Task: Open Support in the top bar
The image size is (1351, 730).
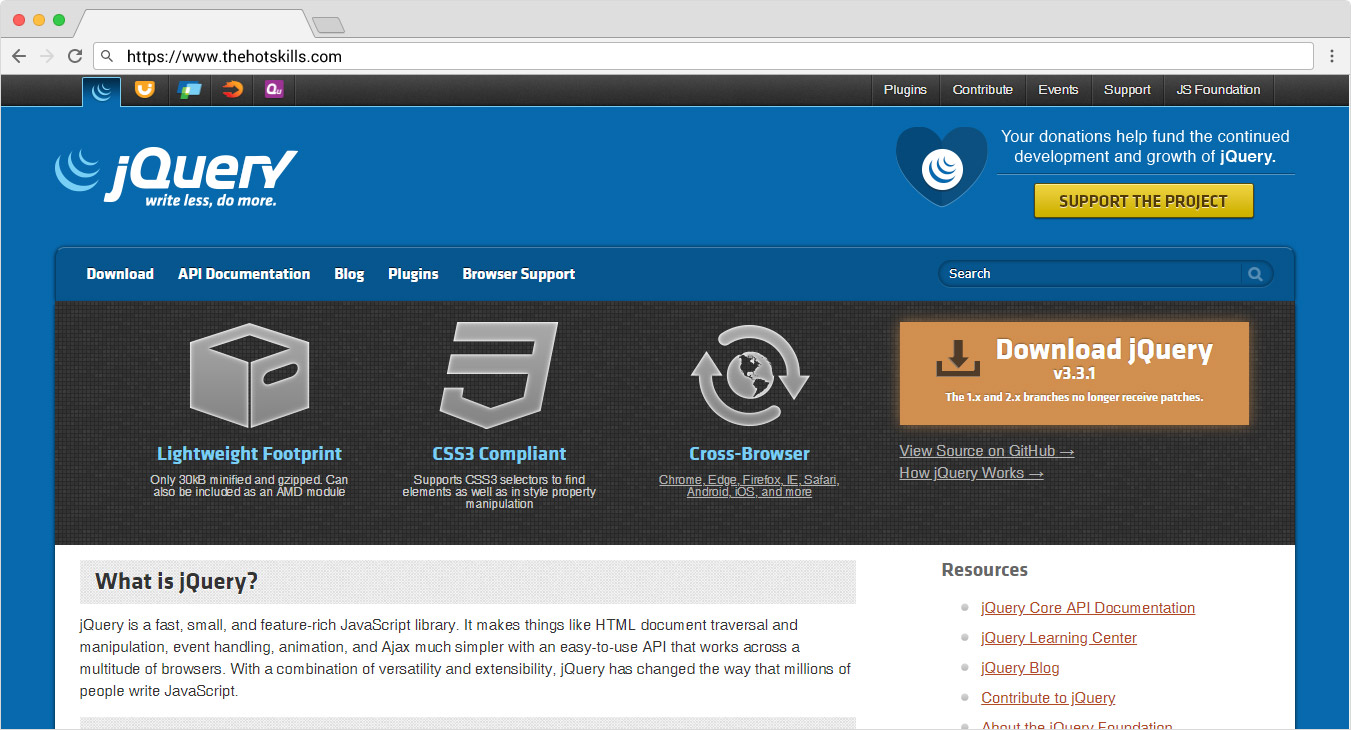Action: [x=1127, y=90]
